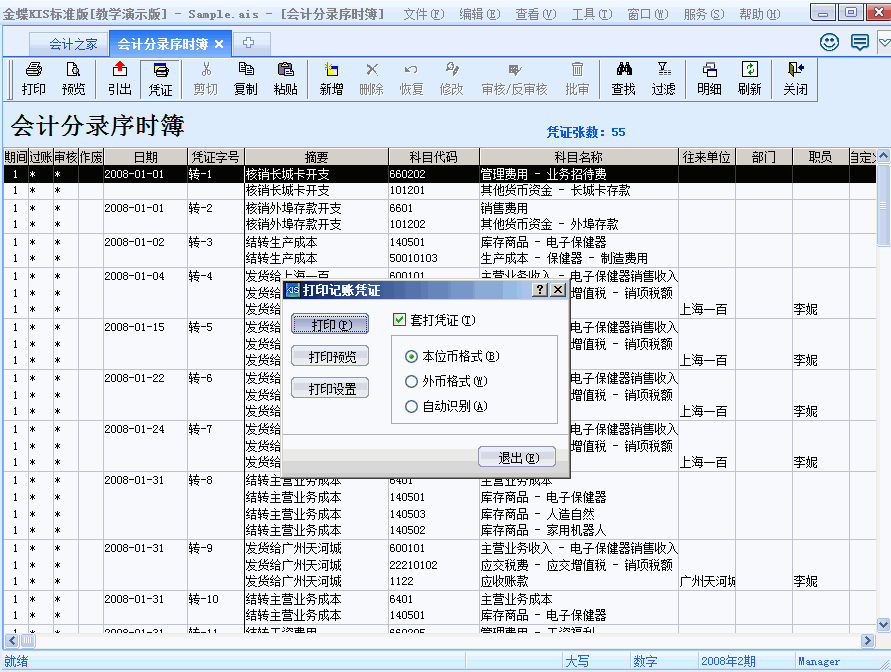This screenshot has height=672, width=891.
Task: Click the smiley face feedback icon
Action: (x=829, y=42)
